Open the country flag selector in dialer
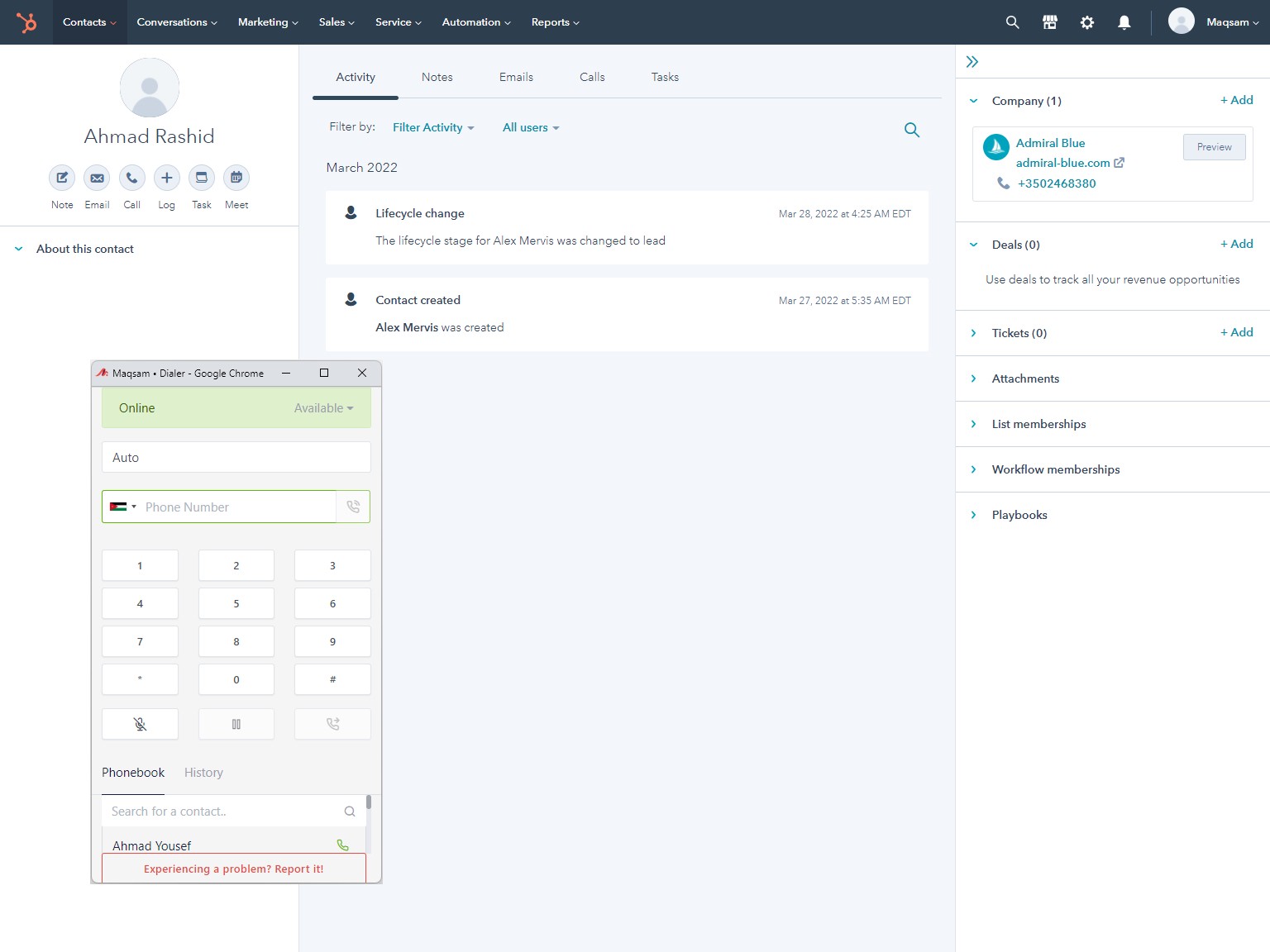Viewport: 1270px width, 952px height. click(x=123, y=507)
